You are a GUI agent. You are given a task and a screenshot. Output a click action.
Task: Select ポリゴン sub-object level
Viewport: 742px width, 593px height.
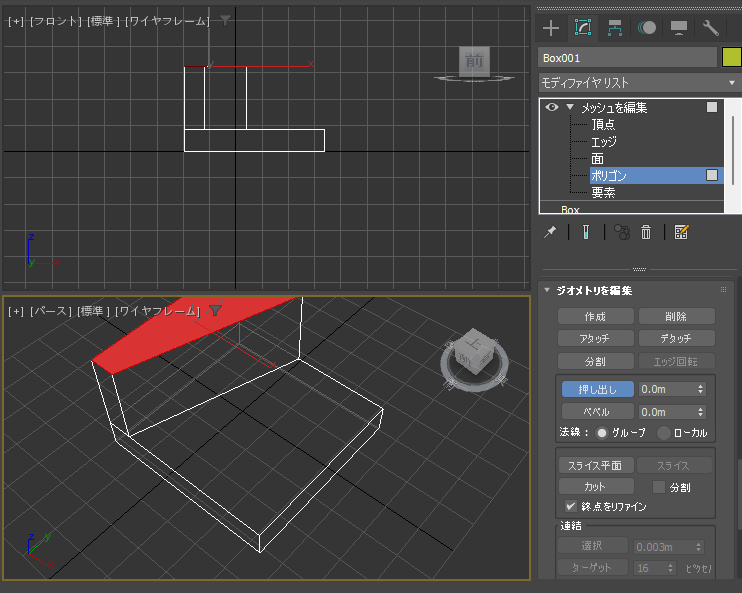pos(656,176)
